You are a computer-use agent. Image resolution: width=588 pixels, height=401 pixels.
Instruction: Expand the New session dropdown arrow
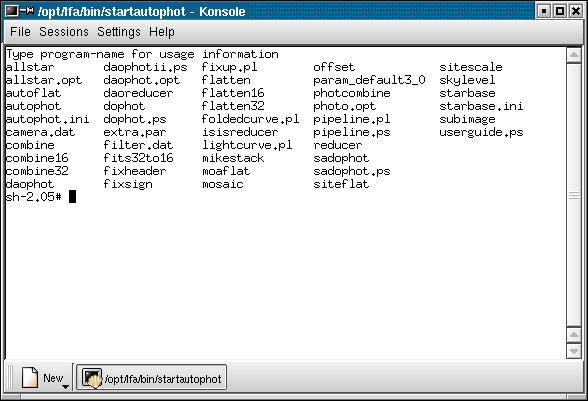[66, 386]
